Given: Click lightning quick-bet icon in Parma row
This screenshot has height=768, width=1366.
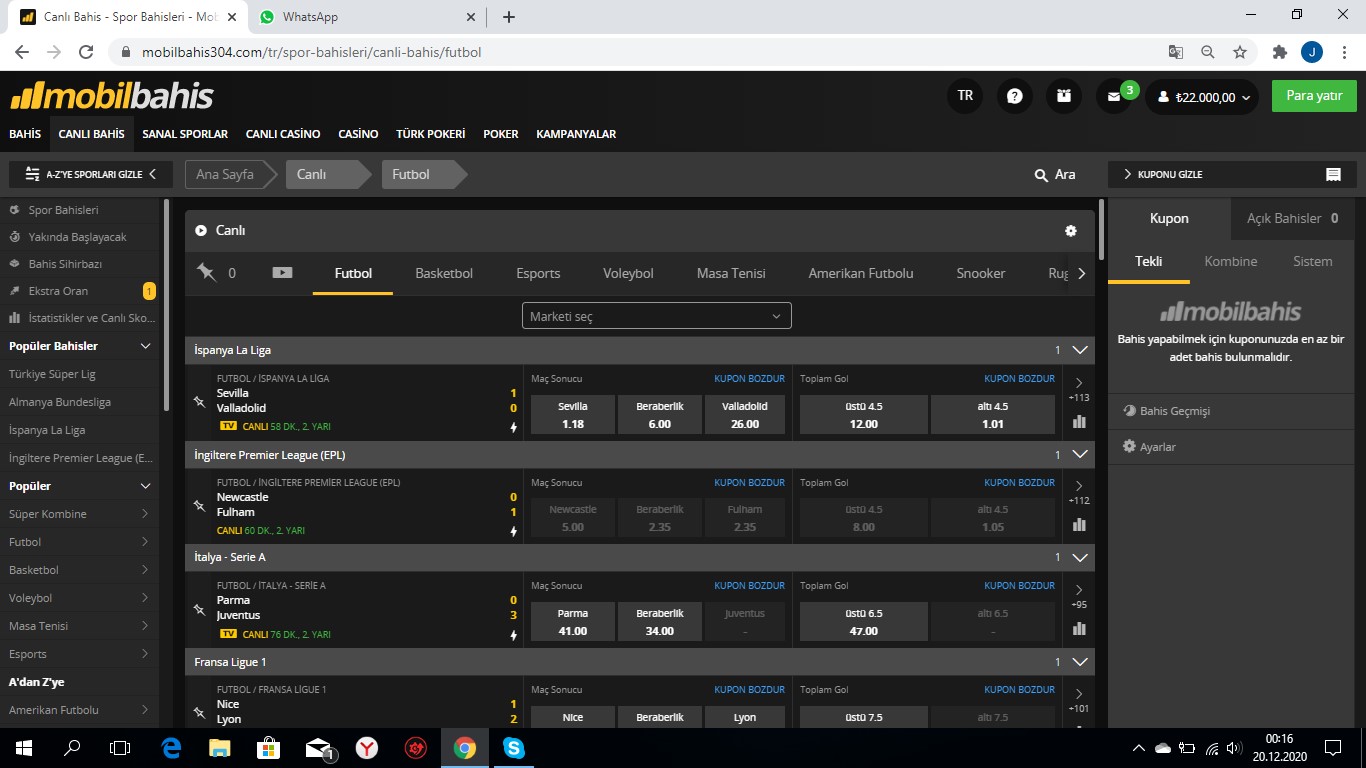Looking at the screenshot, I should (x=514, y=635).
